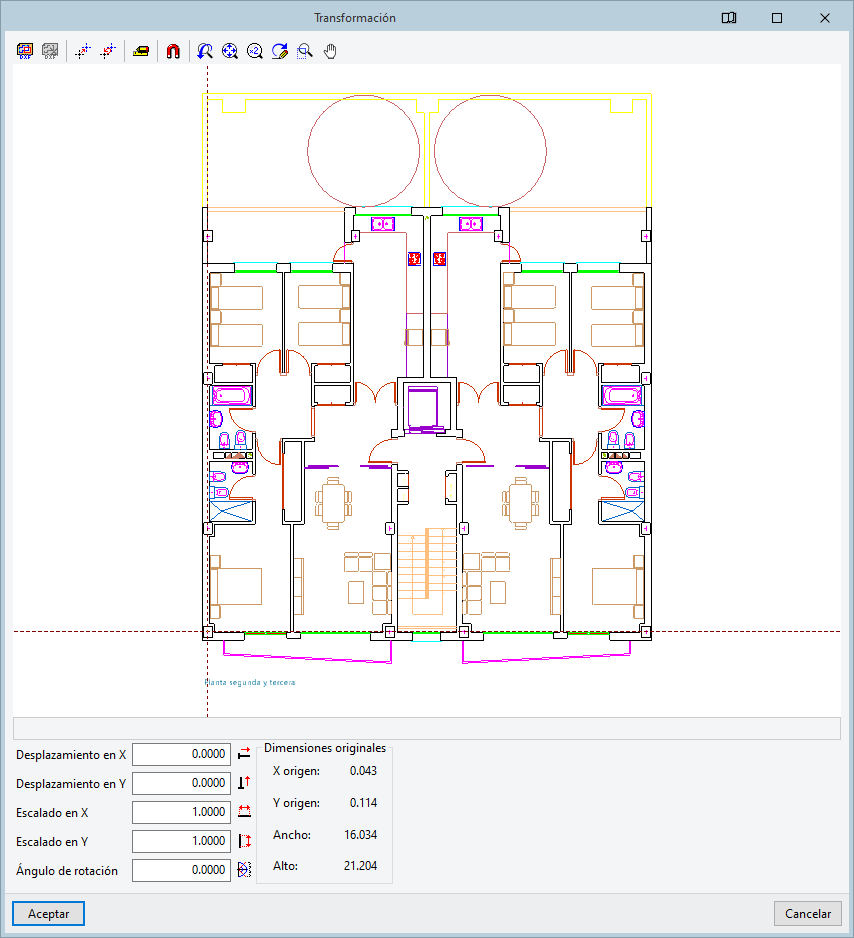Click the redraw view icon
Viewport: 854px width, 938px height.
pos(280,51)
